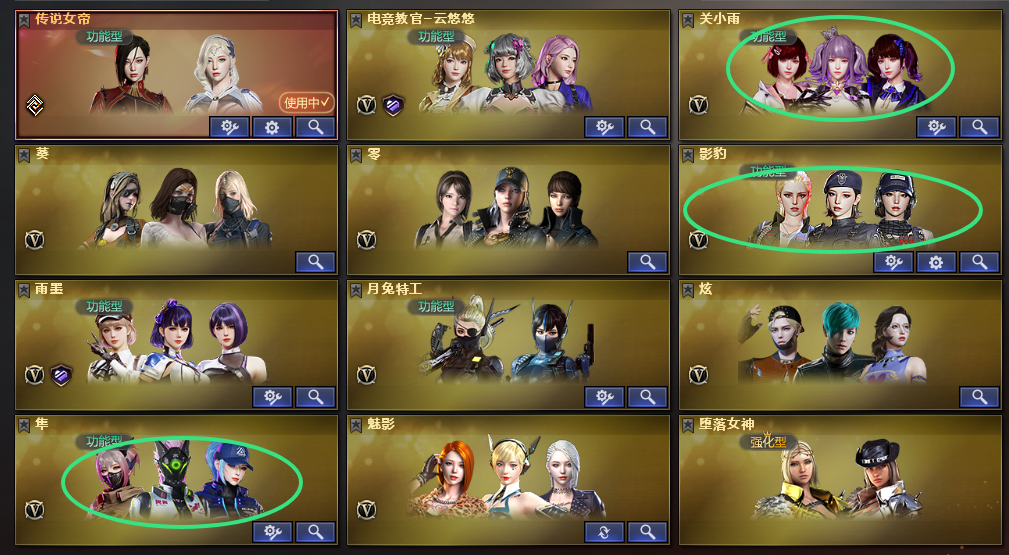Toggle favorite star on 雨墨 card
Image resolution: width=1009 pixels, height=555 pixels.
[x=24, y=290]
